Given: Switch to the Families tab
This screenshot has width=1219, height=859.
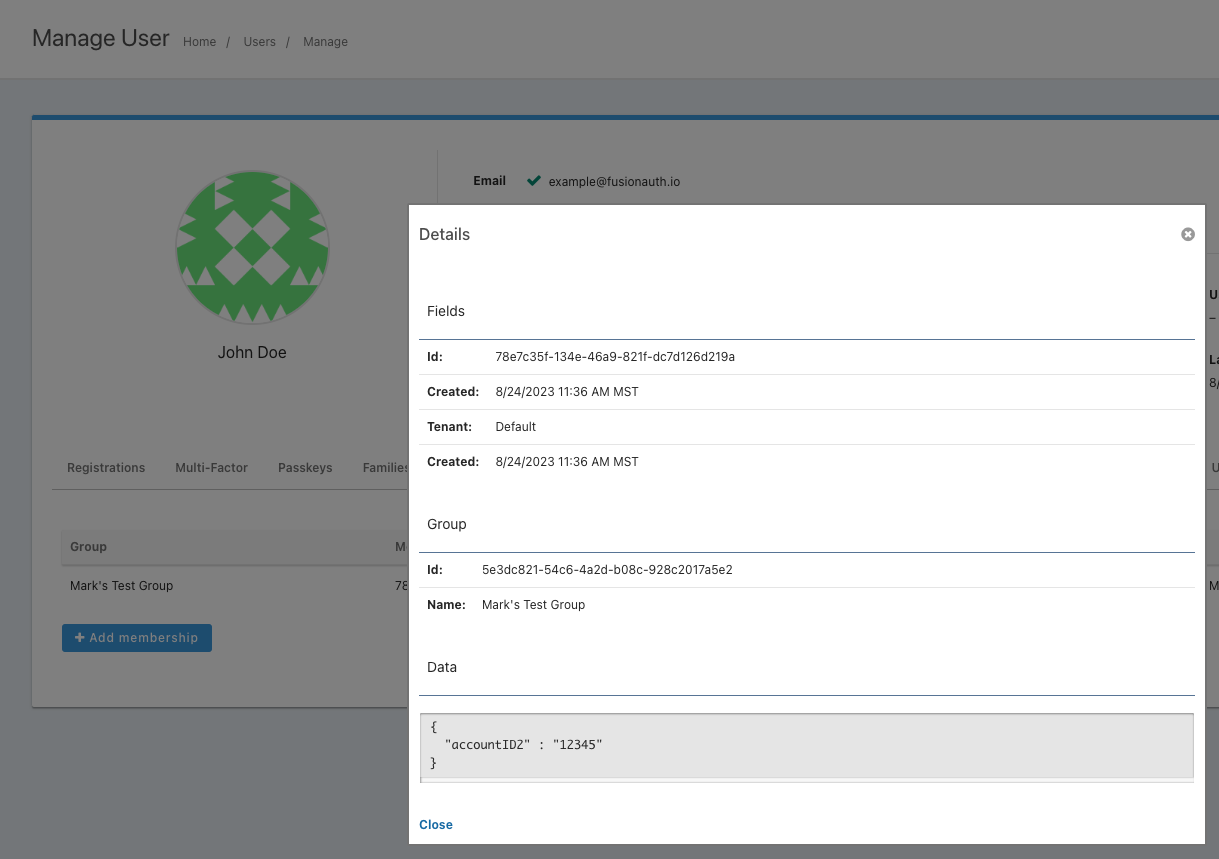Looking at the screenshot, I should click(386, 467).
